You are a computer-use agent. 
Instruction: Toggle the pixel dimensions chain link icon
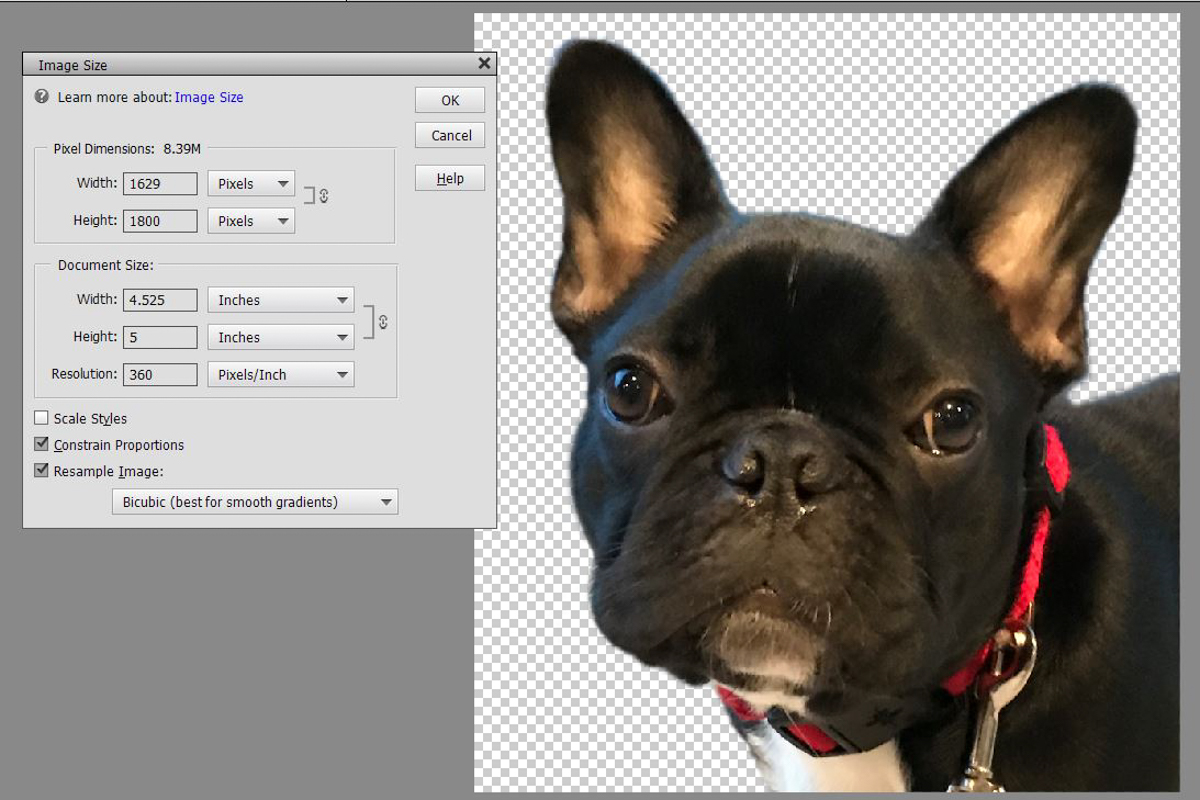coord(324,196)
